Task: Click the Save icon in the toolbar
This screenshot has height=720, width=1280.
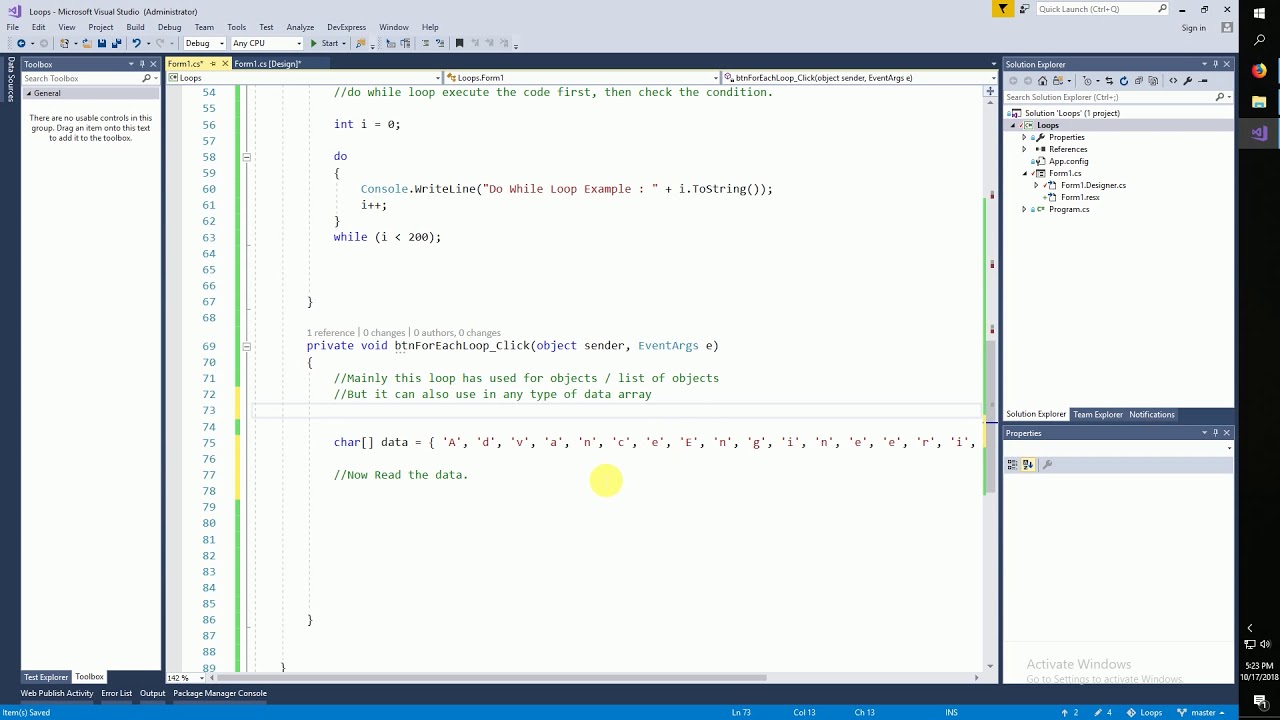Action: point(102,43)
